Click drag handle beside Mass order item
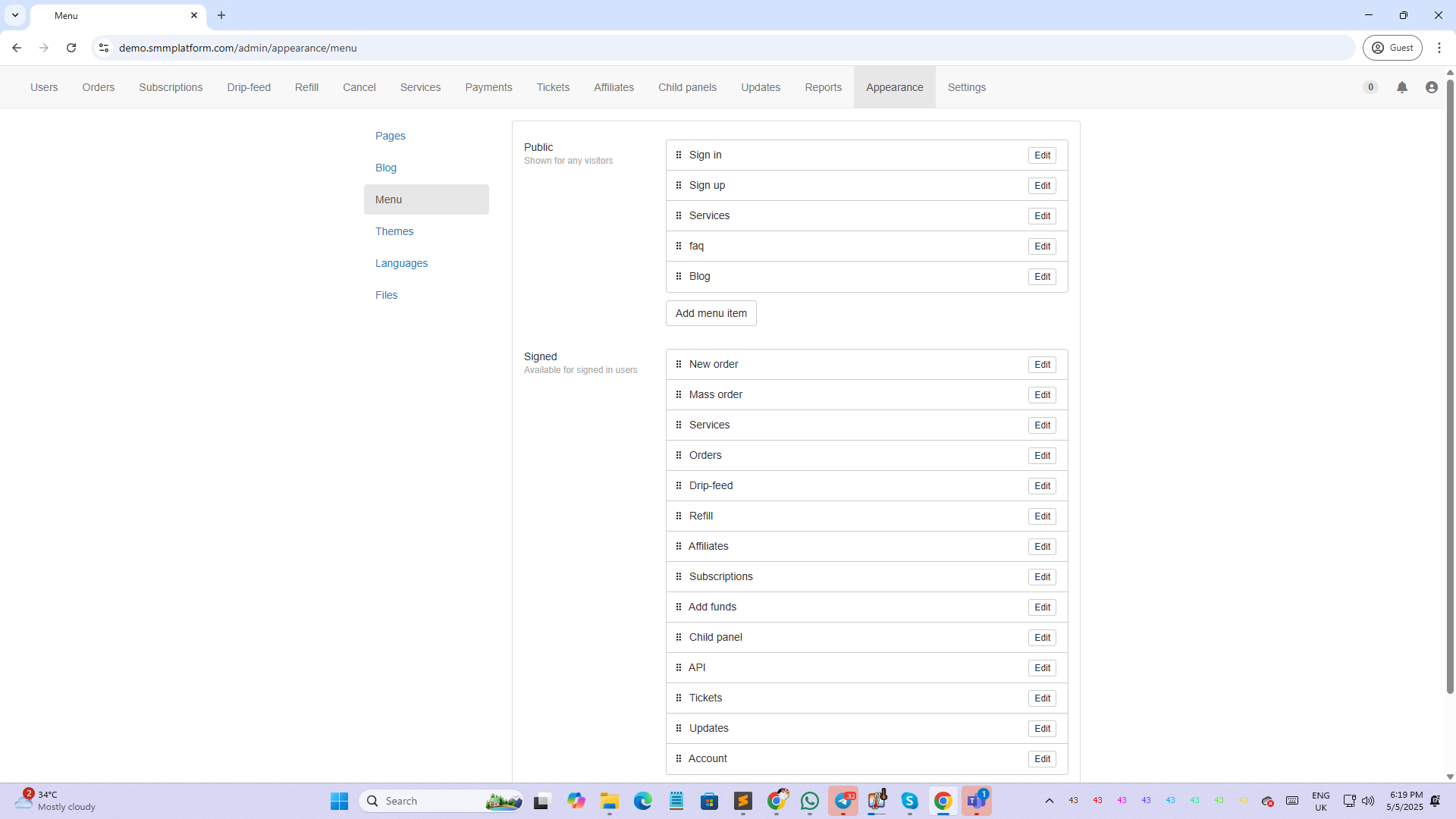Image resolution: width=1456 pixels, height=819 pixels. click(x=679, y=394)
